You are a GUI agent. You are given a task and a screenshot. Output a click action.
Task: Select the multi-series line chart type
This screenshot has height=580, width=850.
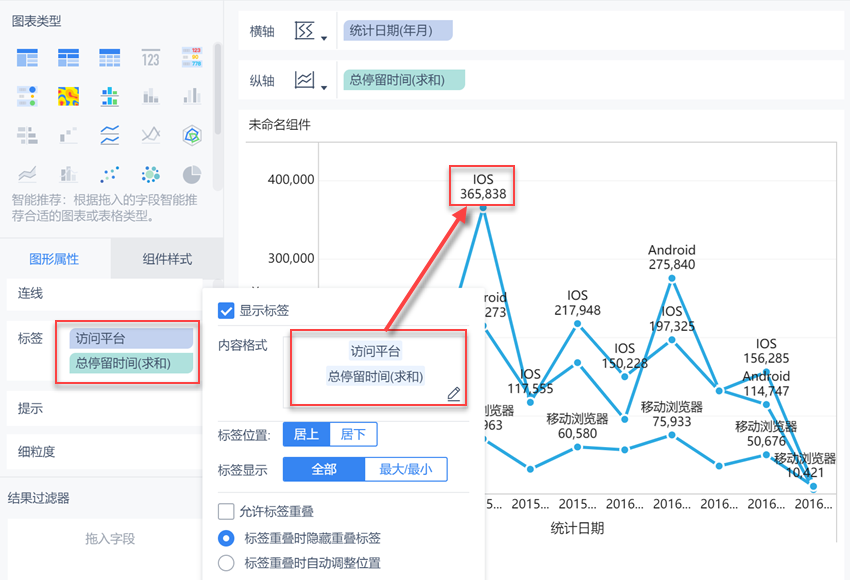point(151,134)
